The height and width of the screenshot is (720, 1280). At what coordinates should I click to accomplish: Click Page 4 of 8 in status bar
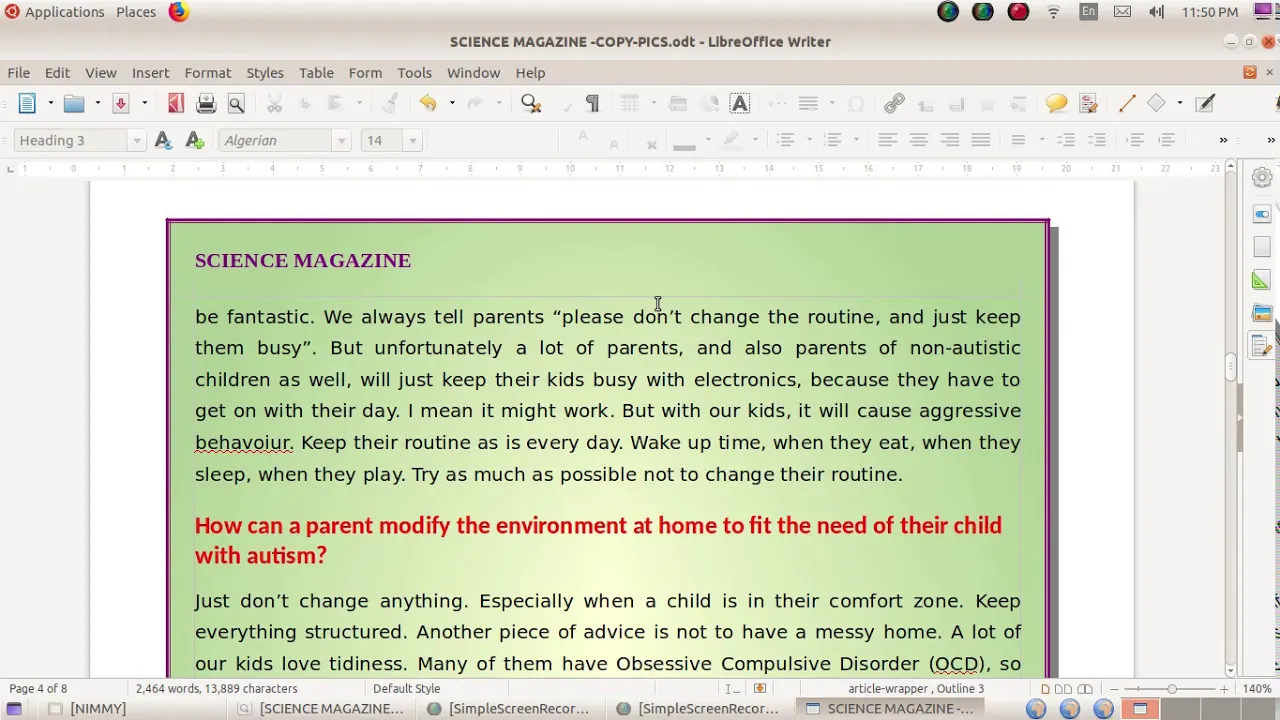click(38, 688)
